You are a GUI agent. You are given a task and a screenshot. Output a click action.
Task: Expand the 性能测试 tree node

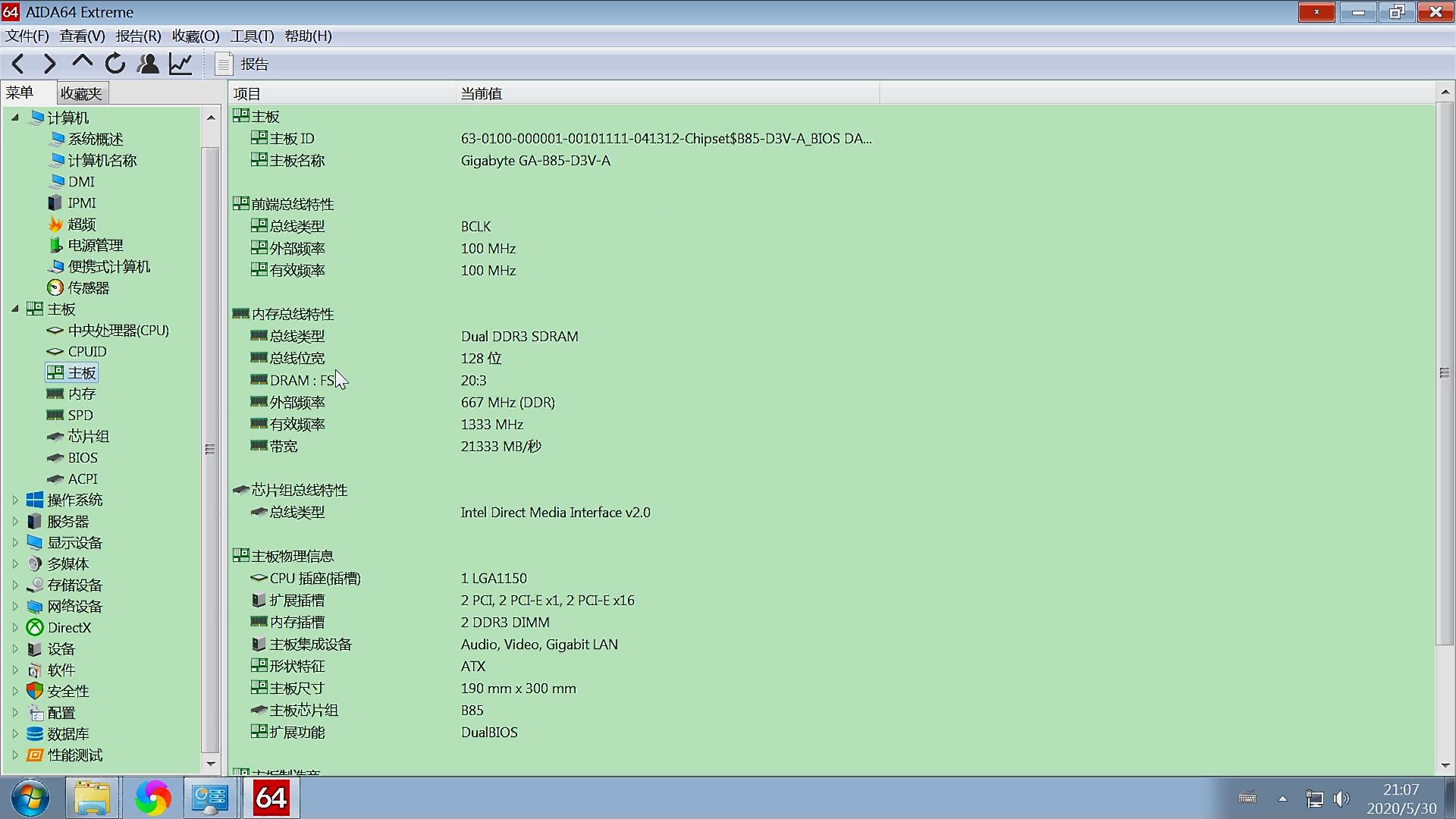tap(14, 755)
